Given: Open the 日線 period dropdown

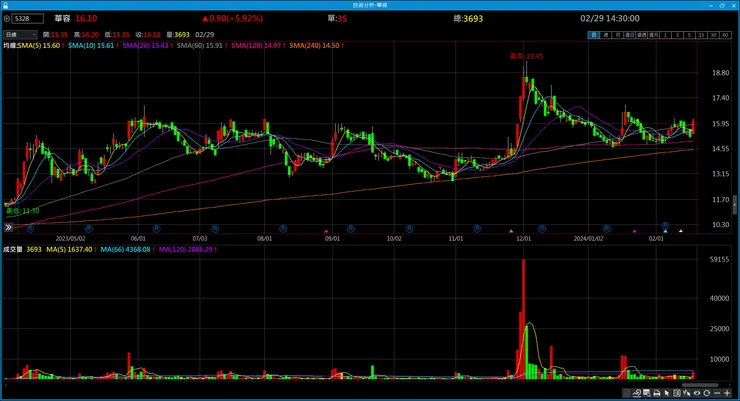Looking at the screenshot, I should click(20, 35).
